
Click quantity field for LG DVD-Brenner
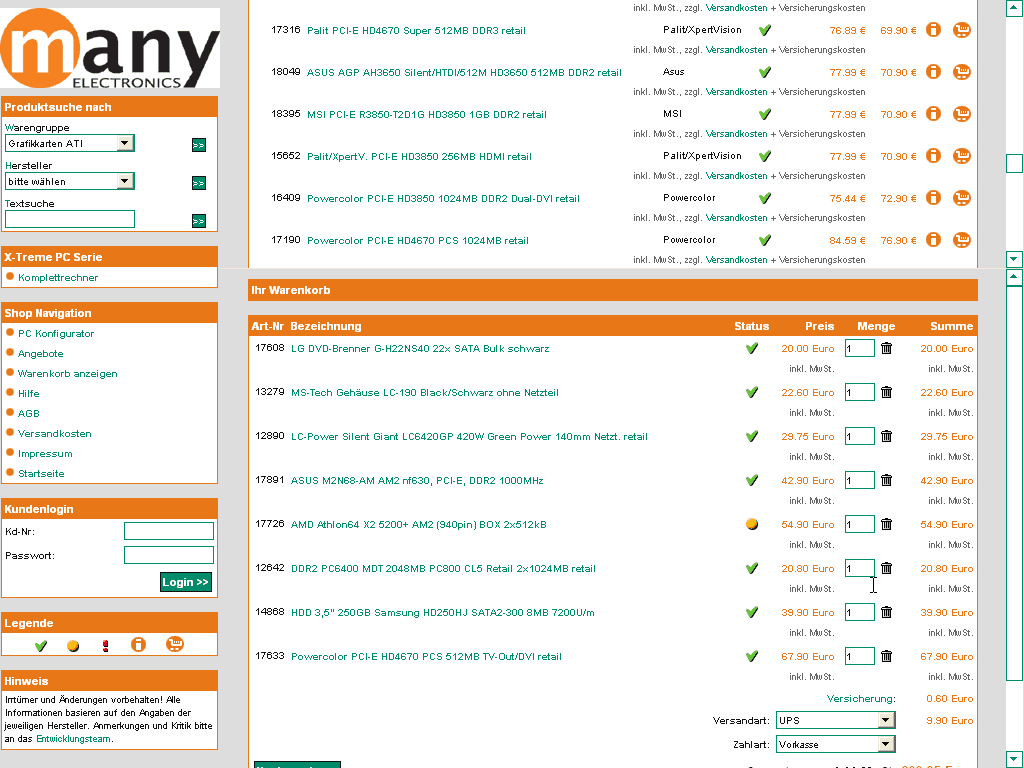859,348
